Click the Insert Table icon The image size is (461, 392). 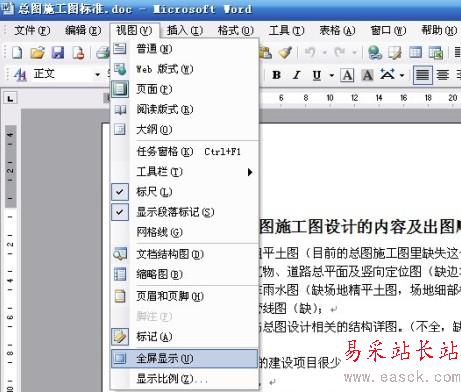(415, 52)
